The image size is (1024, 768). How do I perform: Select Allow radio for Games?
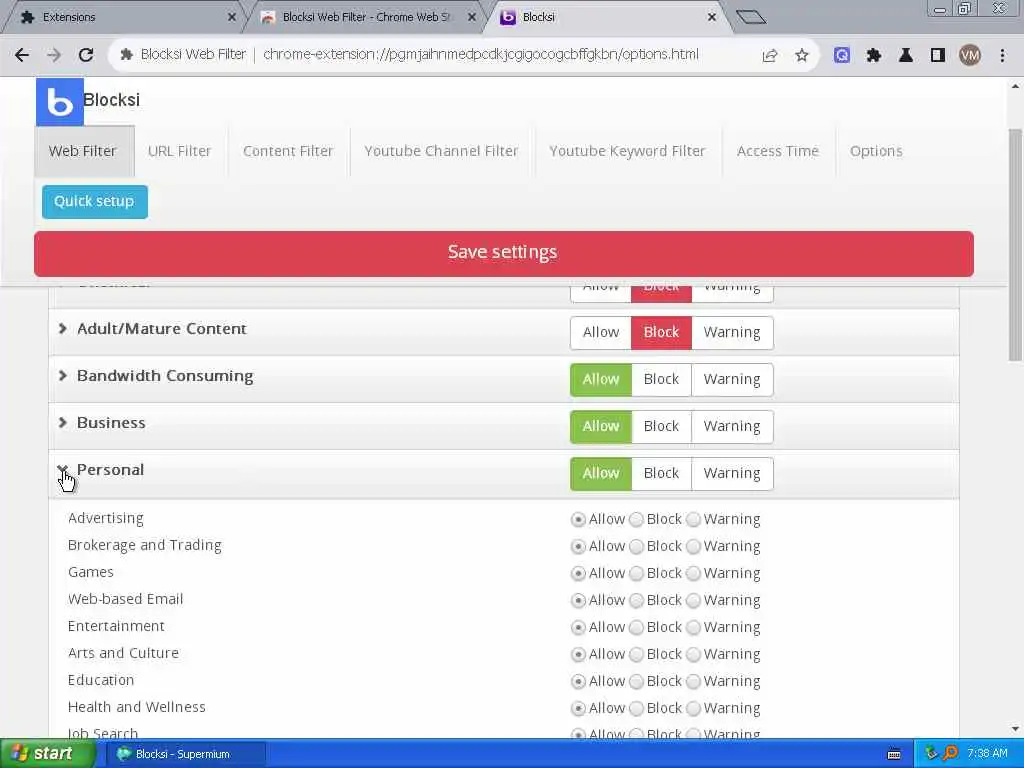[x=578, y=573]
